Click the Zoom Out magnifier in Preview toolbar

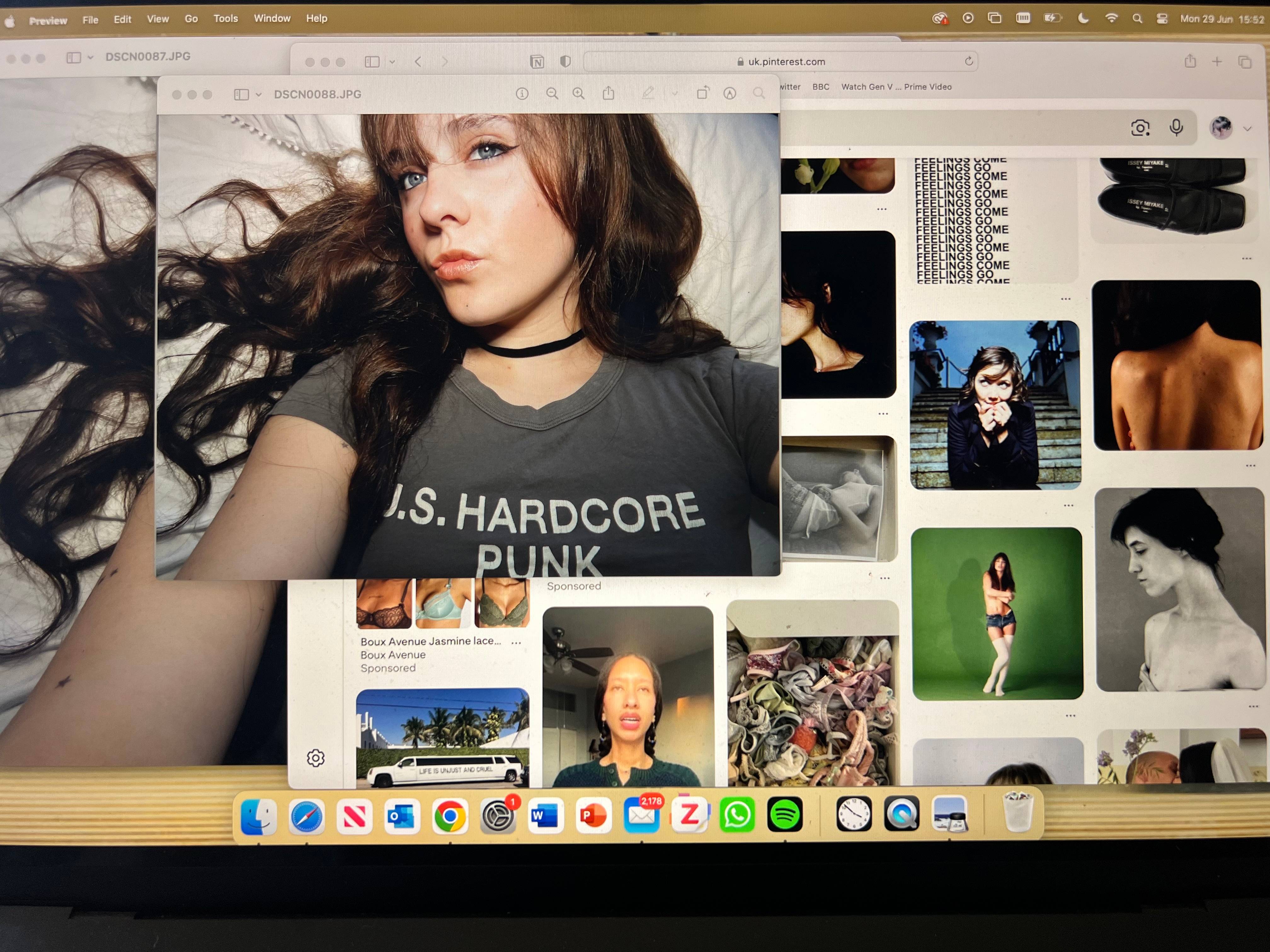pyautogui.click(x=552, y=93)
